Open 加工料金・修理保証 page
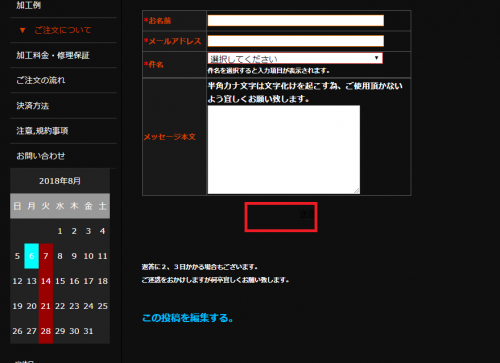Screen dimensions: 500x363 point(53,55)
